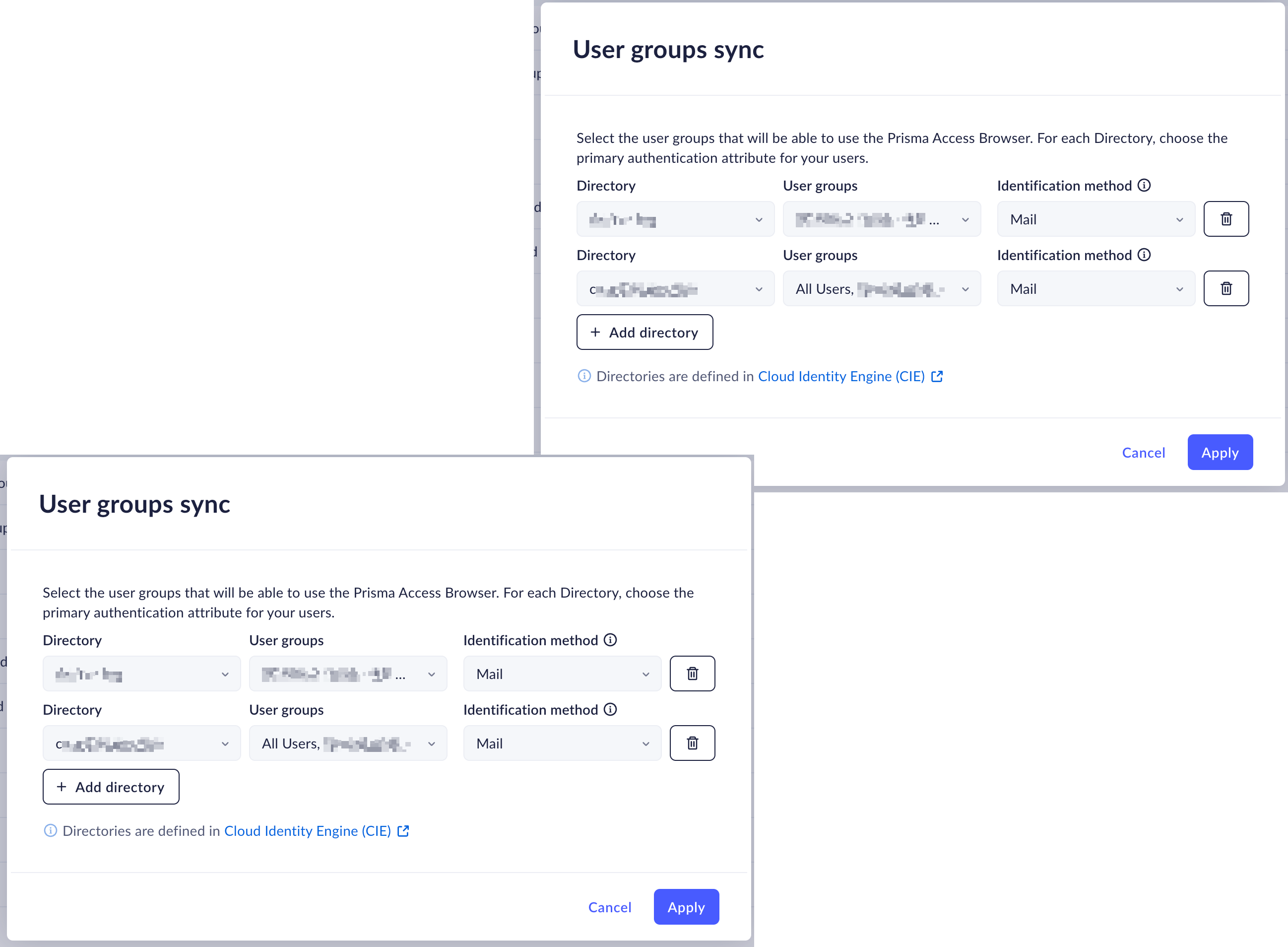Delete second directory row in bottom dialog

pyautogui.click(x=692, y=743)
